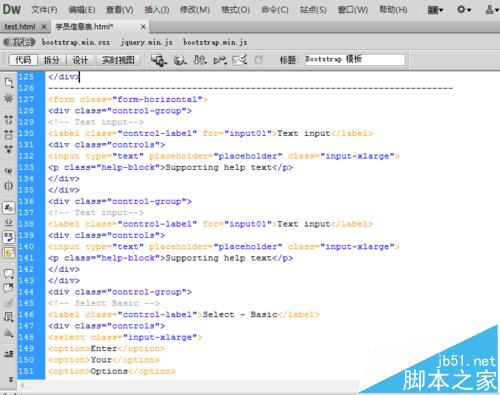Click the Open Documents icon in the coding toolbar
This screenshot has width=500, height=395.
[9, 82]
